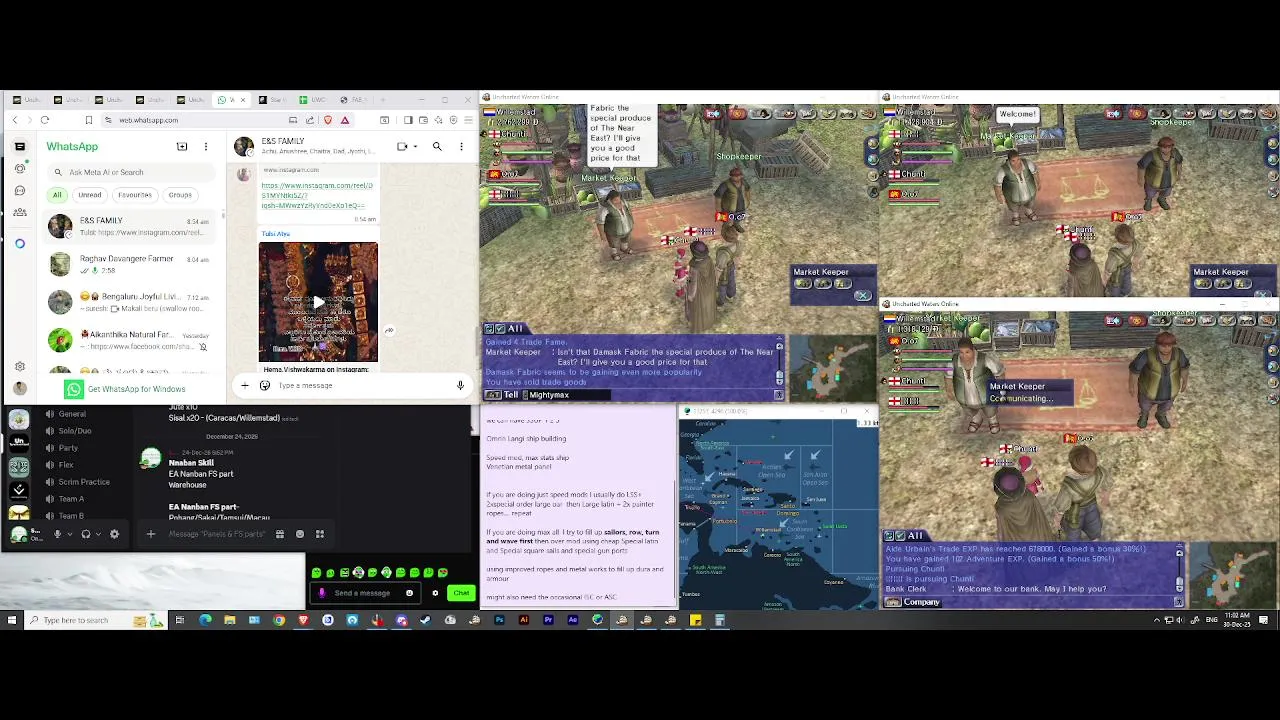Open the WhatsApp emoji picker
Viewport: 1280px width, 720px height.
tap(265, 385)
